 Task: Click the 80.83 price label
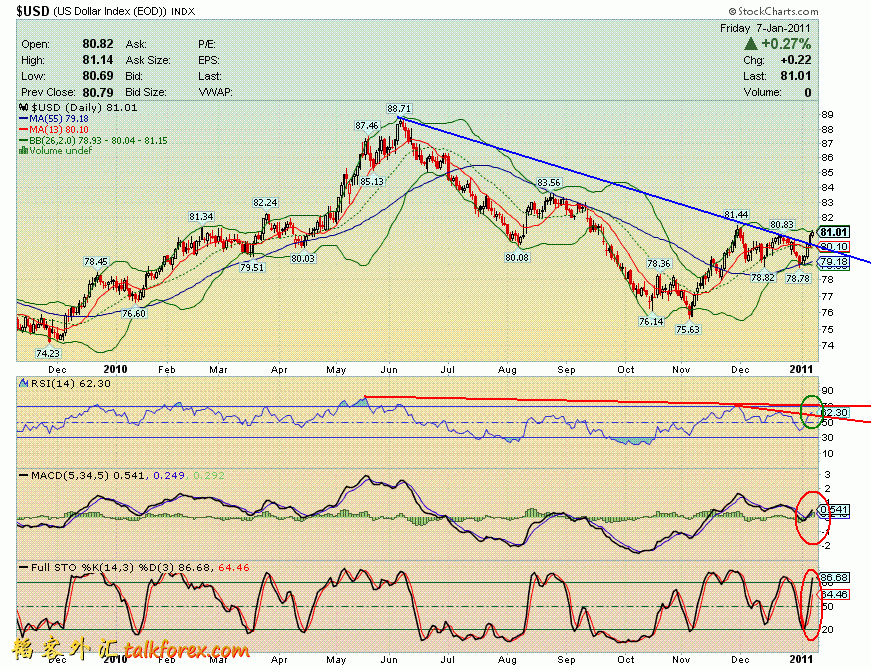click(x=782, y=224)
